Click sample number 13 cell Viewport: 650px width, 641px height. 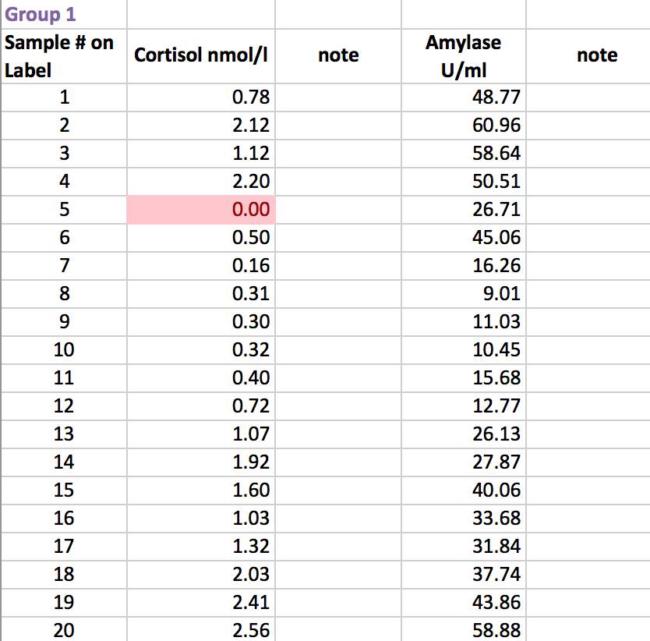pos(64,434)
